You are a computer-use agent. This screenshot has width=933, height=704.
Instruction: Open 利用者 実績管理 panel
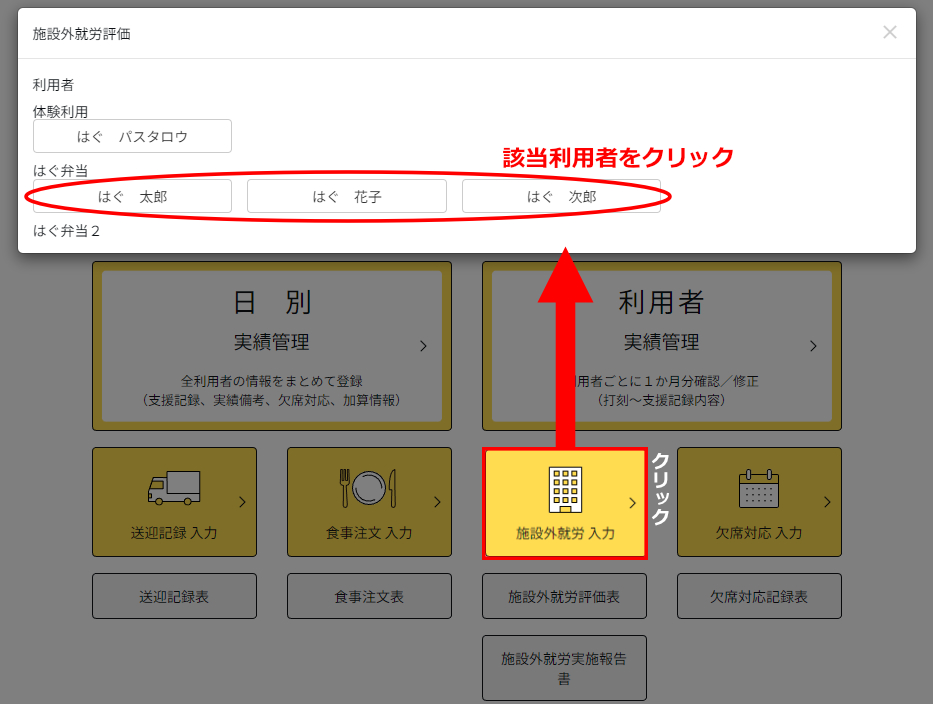(x=661, y=345)
